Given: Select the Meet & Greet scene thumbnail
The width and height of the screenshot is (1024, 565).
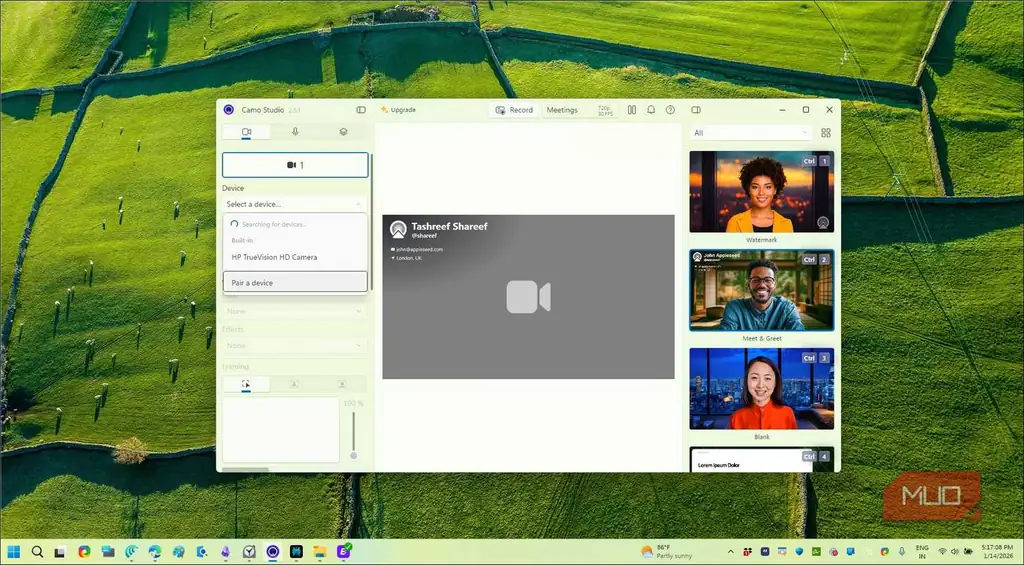Looking at the screenshot, I should (761, 290).
